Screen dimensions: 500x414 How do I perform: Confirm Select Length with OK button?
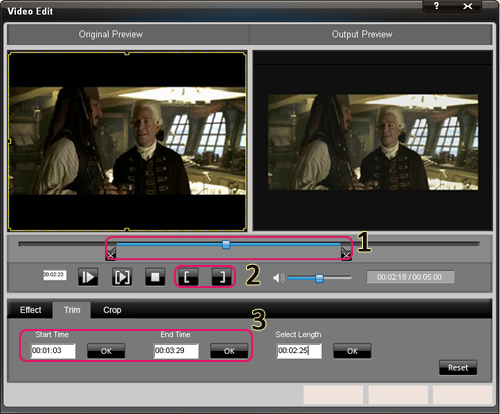[x=352, y=351]
